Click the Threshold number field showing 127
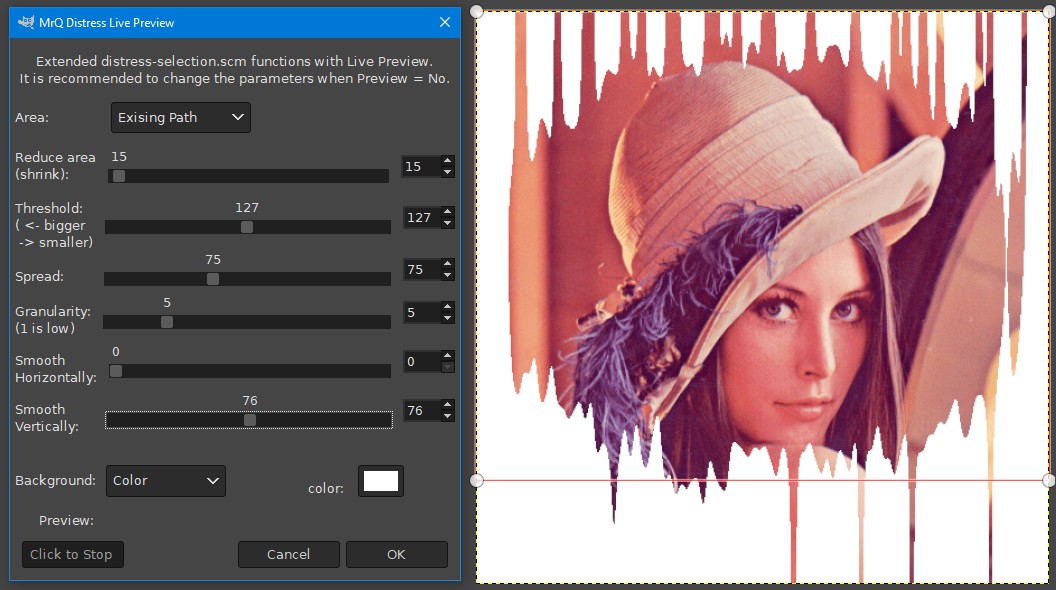The height and width of the screenshot is (590, 1056). (422, 218)
